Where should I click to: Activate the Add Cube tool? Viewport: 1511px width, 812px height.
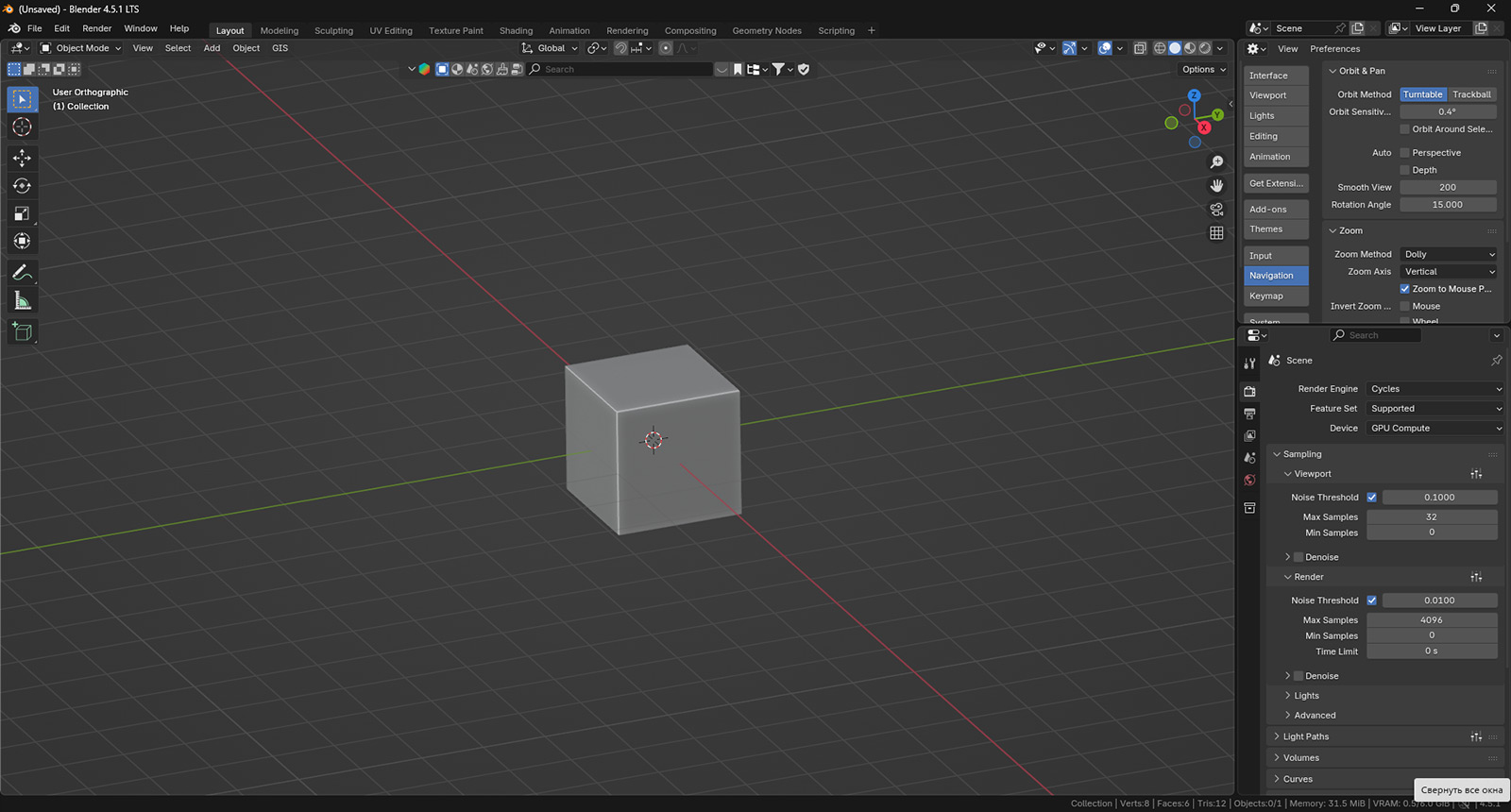tap(23, 331)
